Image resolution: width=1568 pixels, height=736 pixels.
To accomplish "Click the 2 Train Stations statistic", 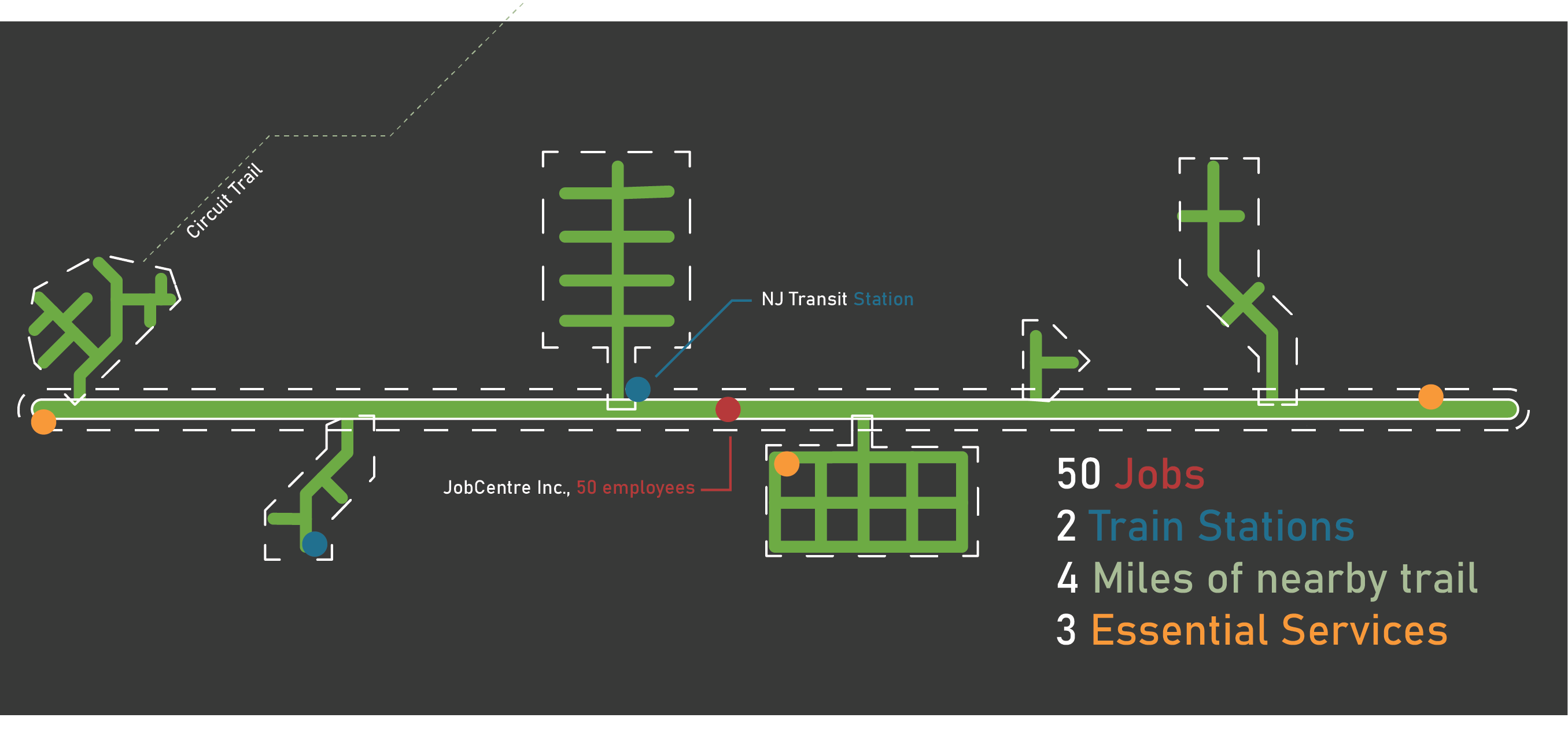I will (1205, 526).
